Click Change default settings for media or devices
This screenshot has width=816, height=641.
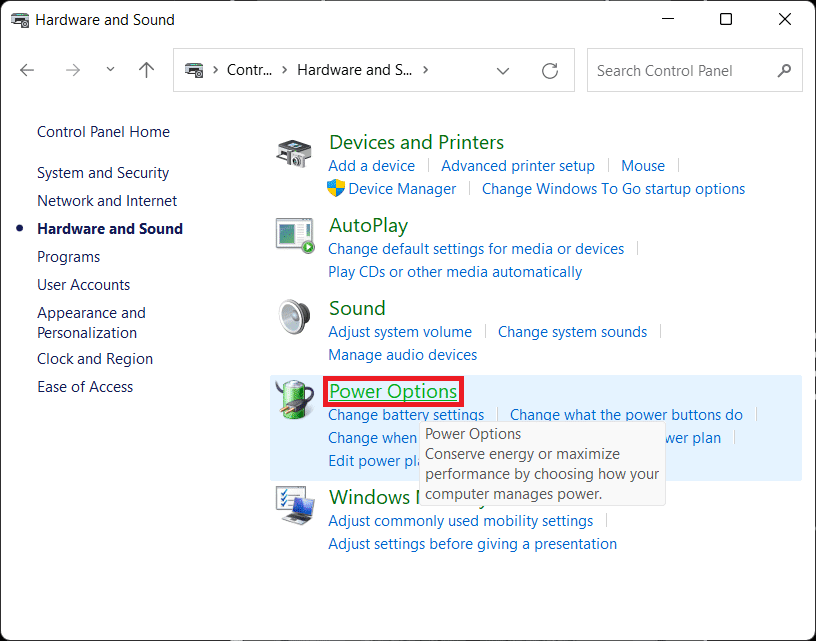(x=476, y=249)
